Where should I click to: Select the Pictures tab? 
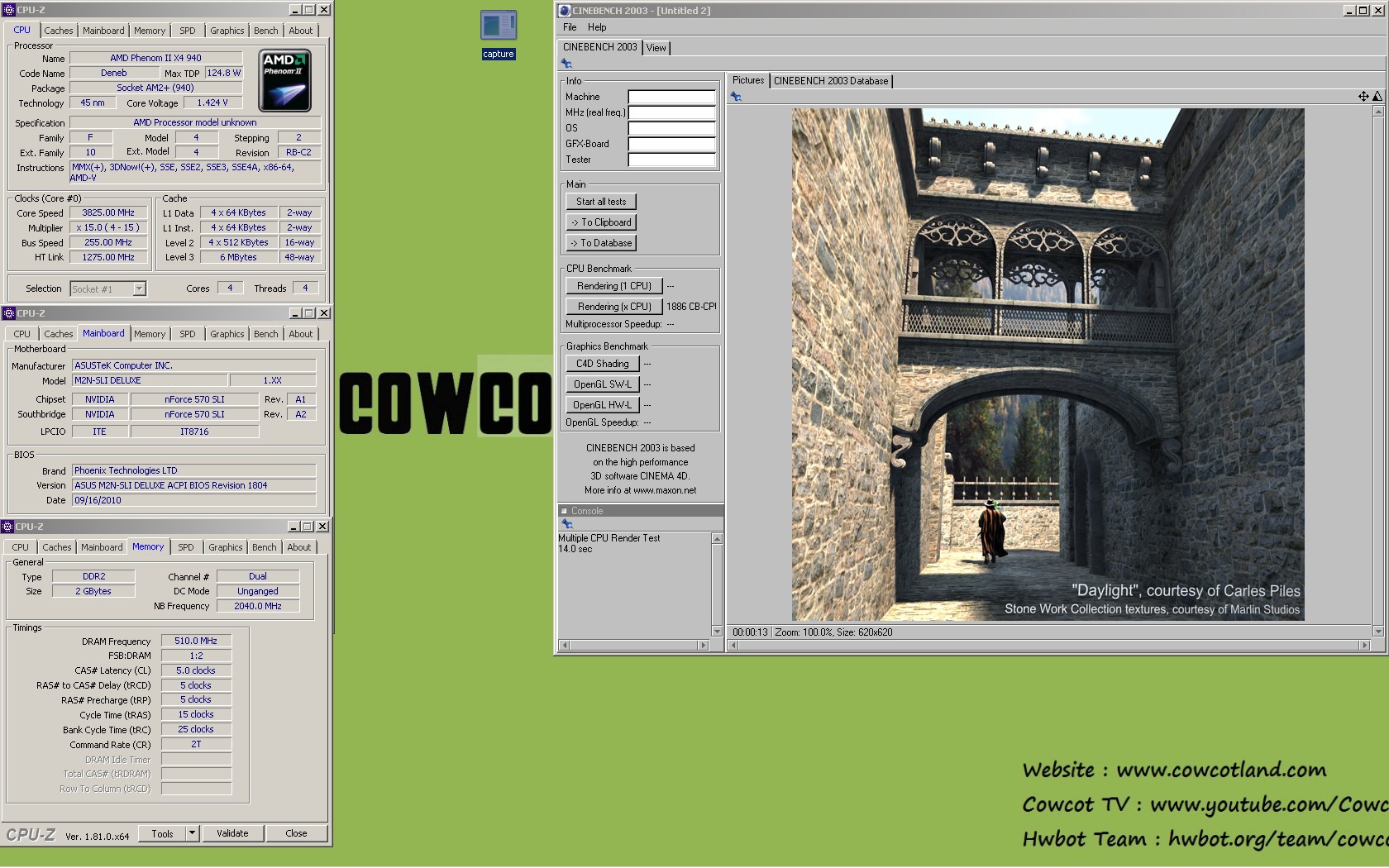tap(748, 80)
